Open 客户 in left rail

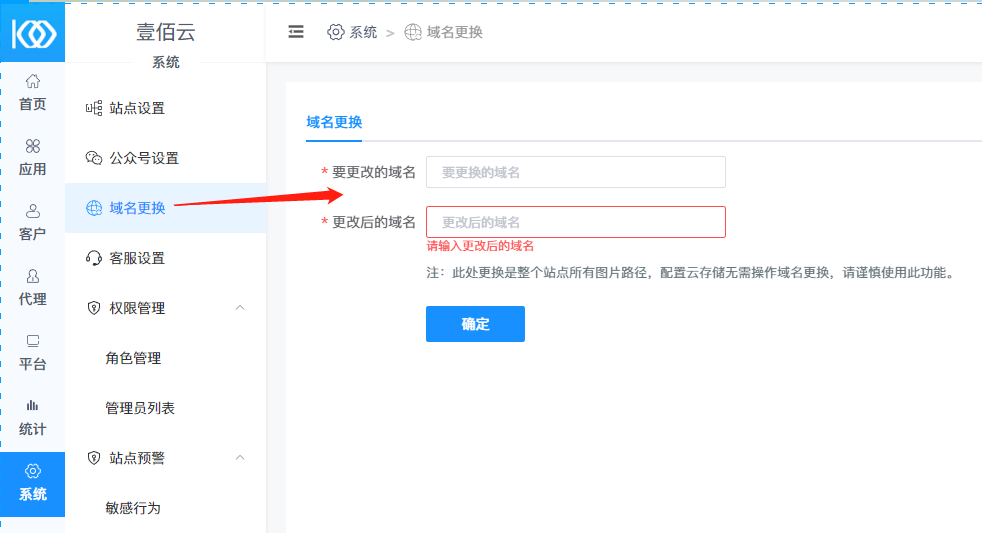(x=33, y=223)
